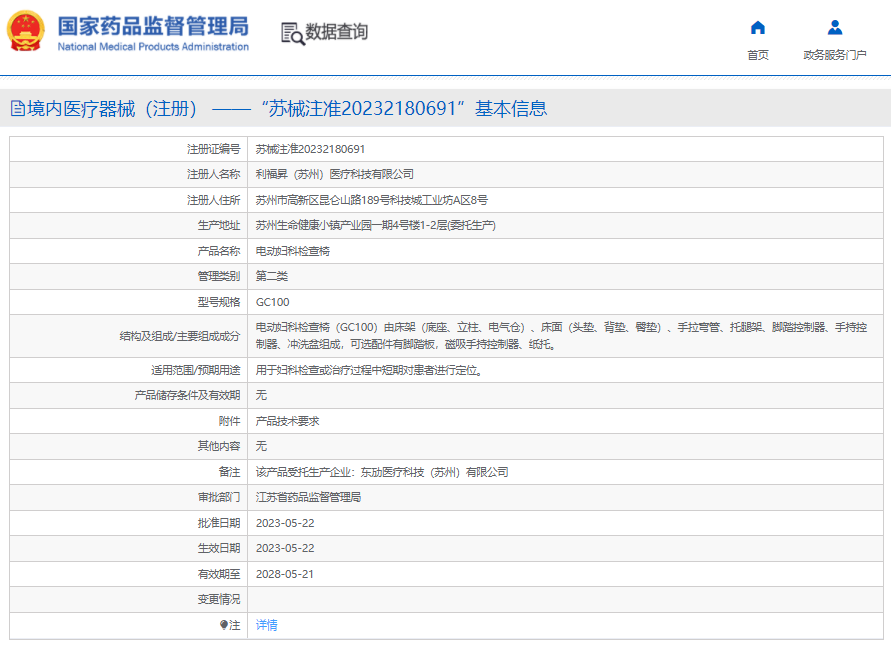
Task: Click the 其他内容 label
Action: [219, 446]
